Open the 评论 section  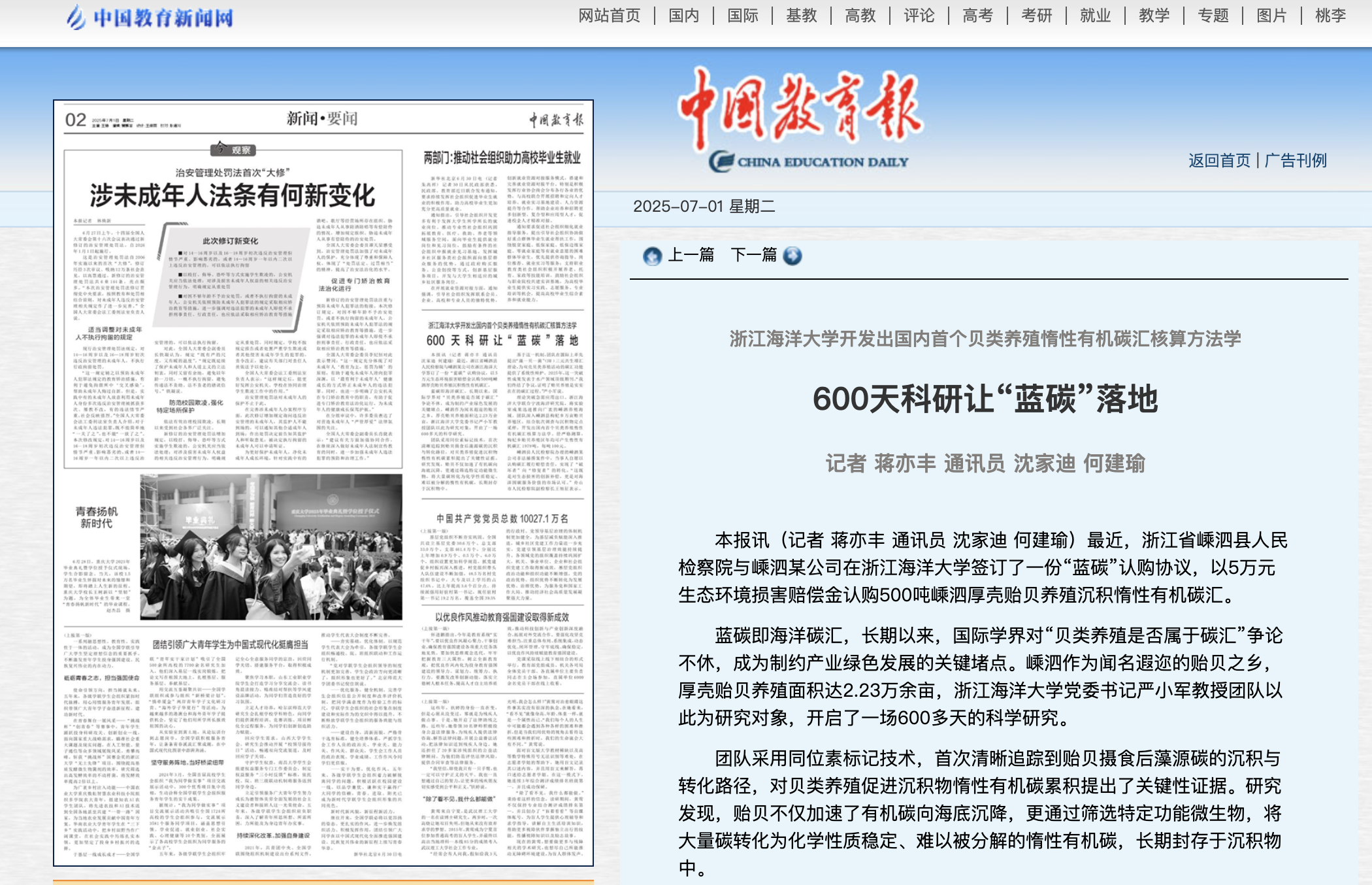[x=919, y=15]
